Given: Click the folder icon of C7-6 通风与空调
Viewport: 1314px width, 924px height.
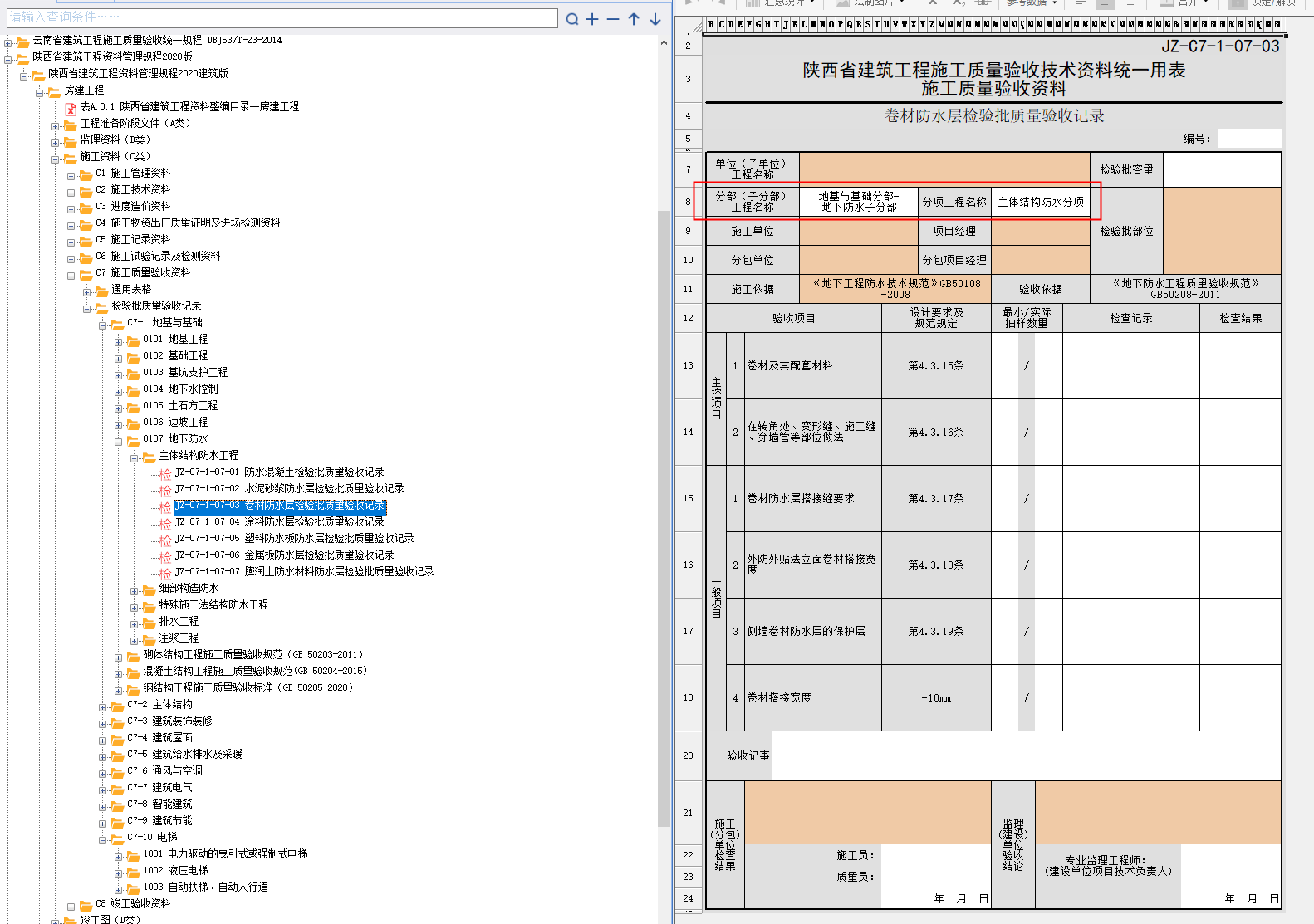Looking at the screenshot, I should coord(117,772).
